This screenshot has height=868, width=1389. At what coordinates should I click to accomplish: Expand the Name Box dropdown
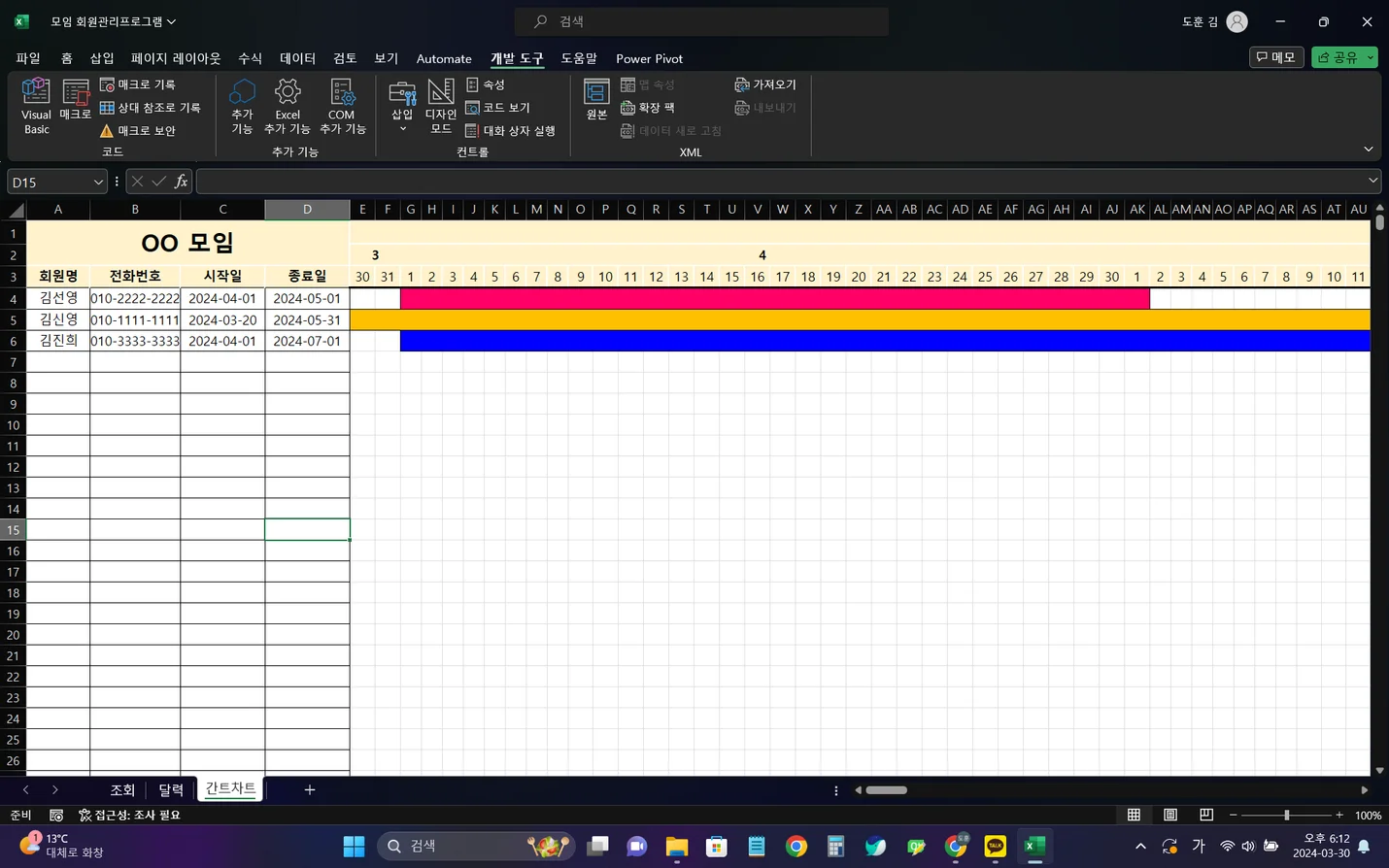[x=98, y=182]
